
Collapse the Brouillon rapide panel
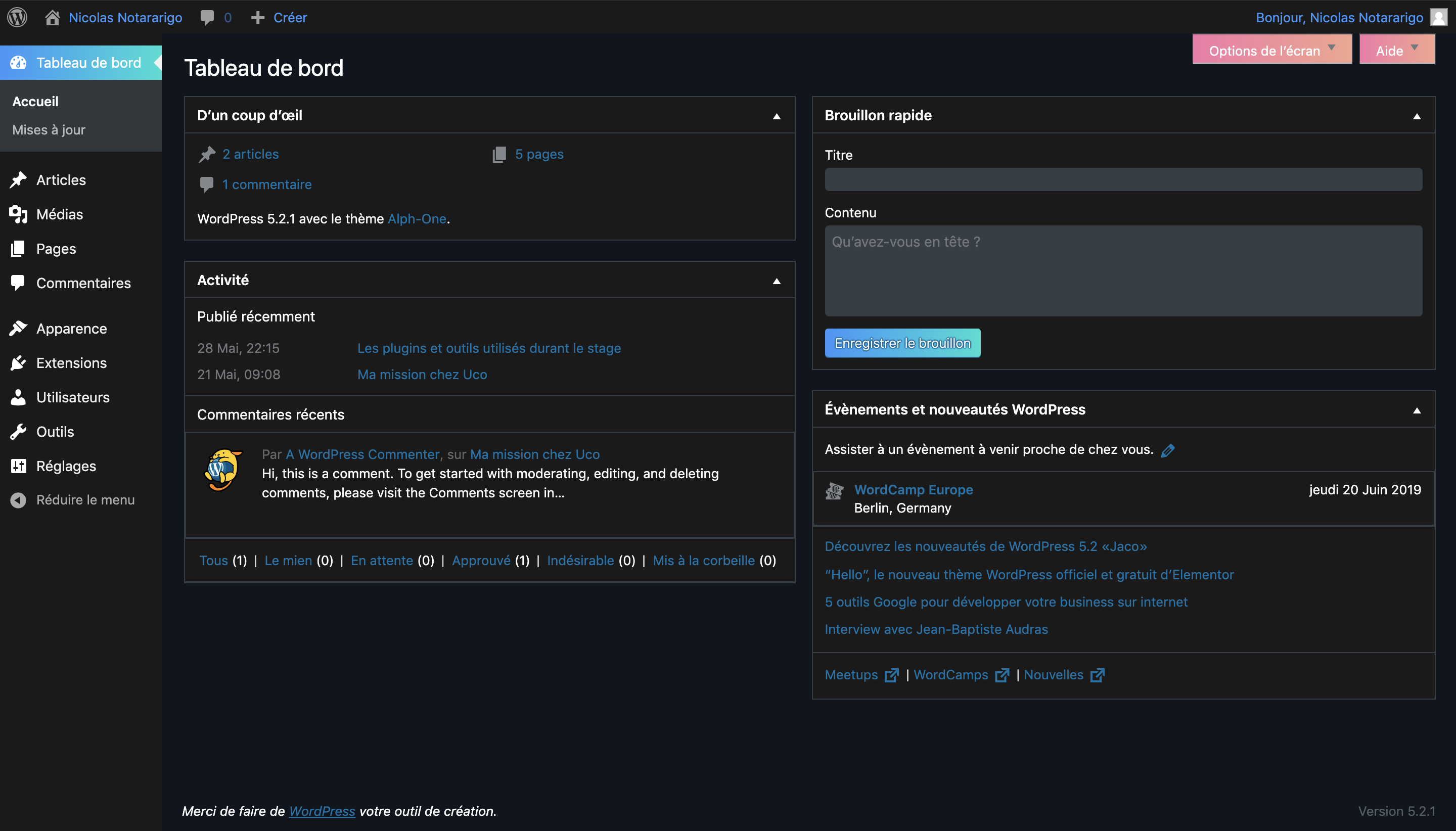click(x=1417, y=116)
